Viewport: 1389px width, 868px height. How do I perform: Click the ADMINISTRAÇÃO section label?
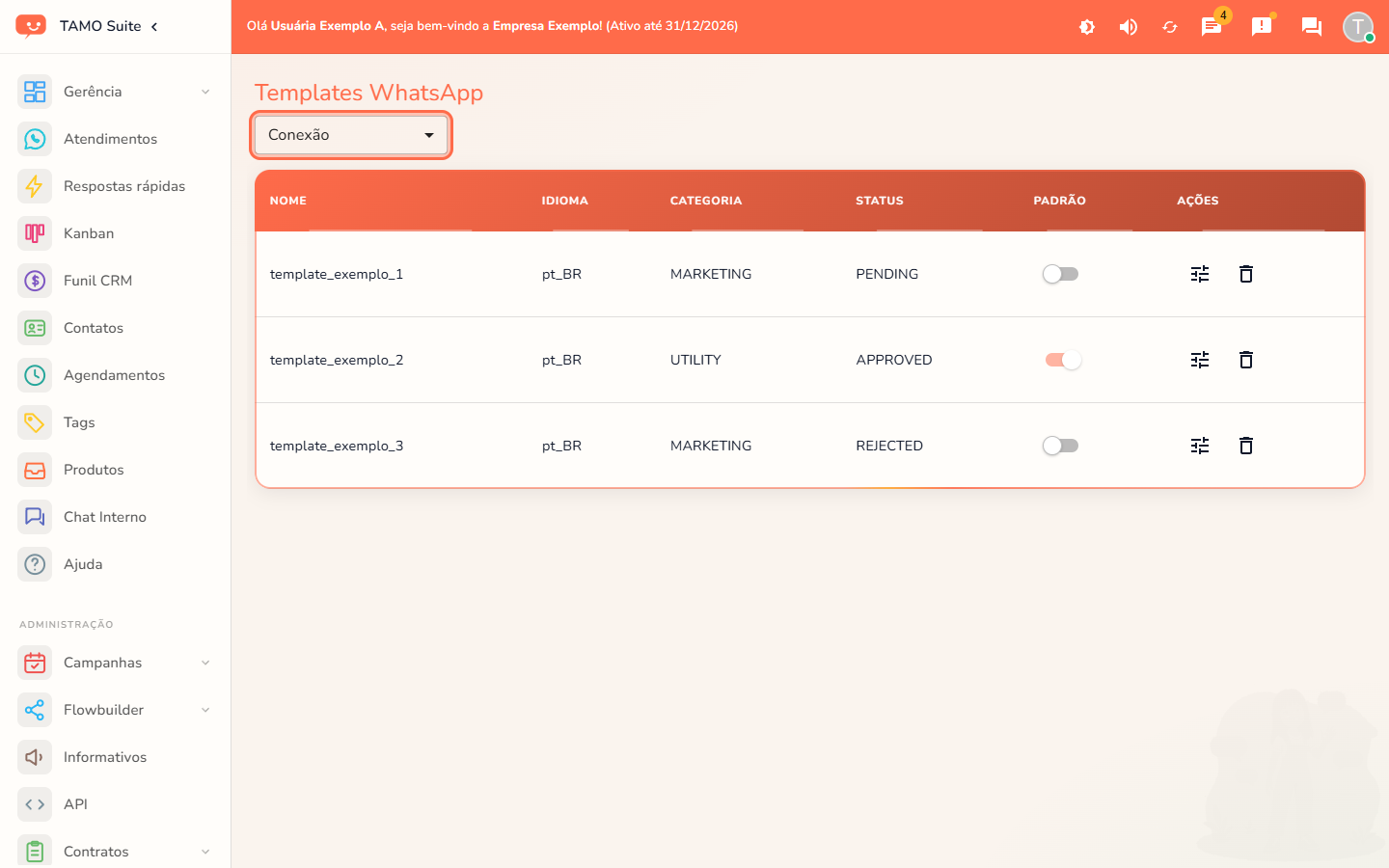pyautogui.click(x=67, y=625)
